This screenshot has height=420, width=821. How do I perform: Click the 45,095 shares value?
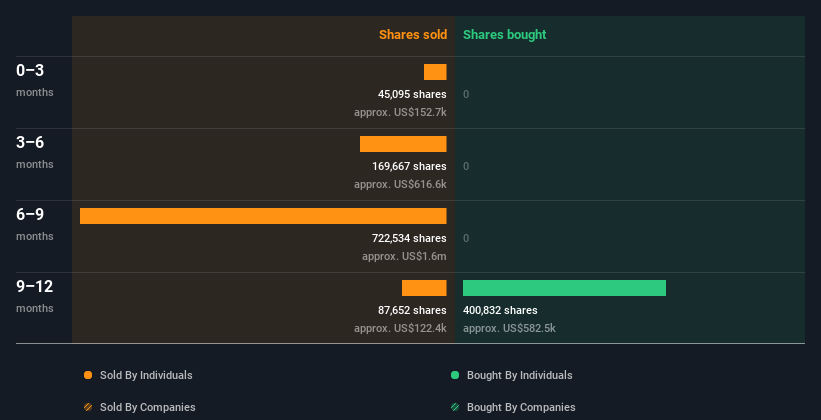412,94
